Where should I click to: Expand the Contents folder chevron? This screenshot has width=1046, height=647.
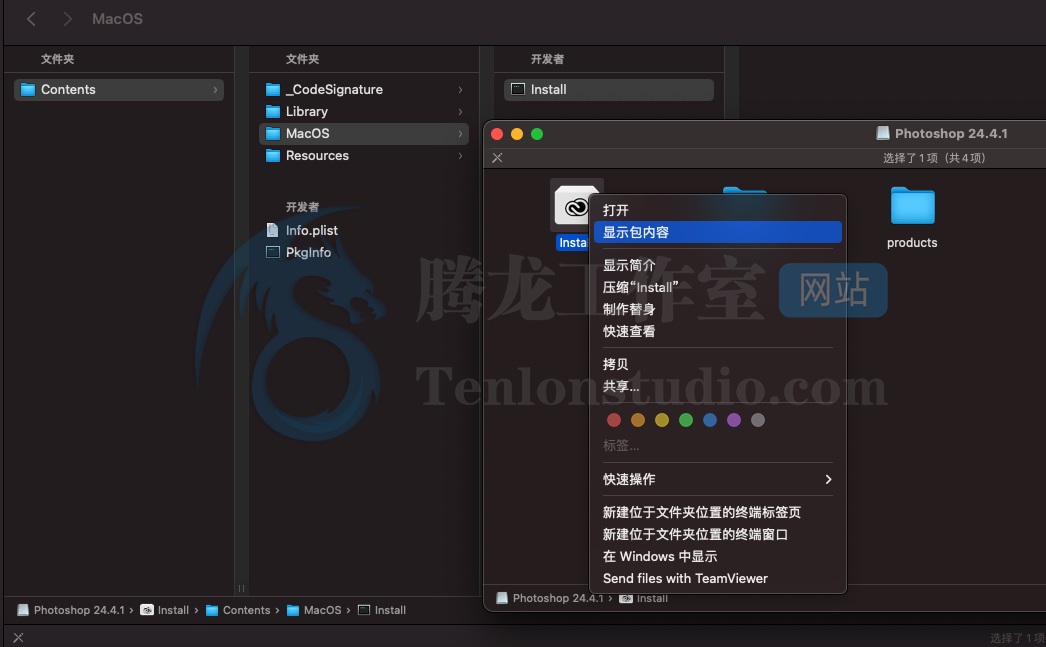(215, 89)
